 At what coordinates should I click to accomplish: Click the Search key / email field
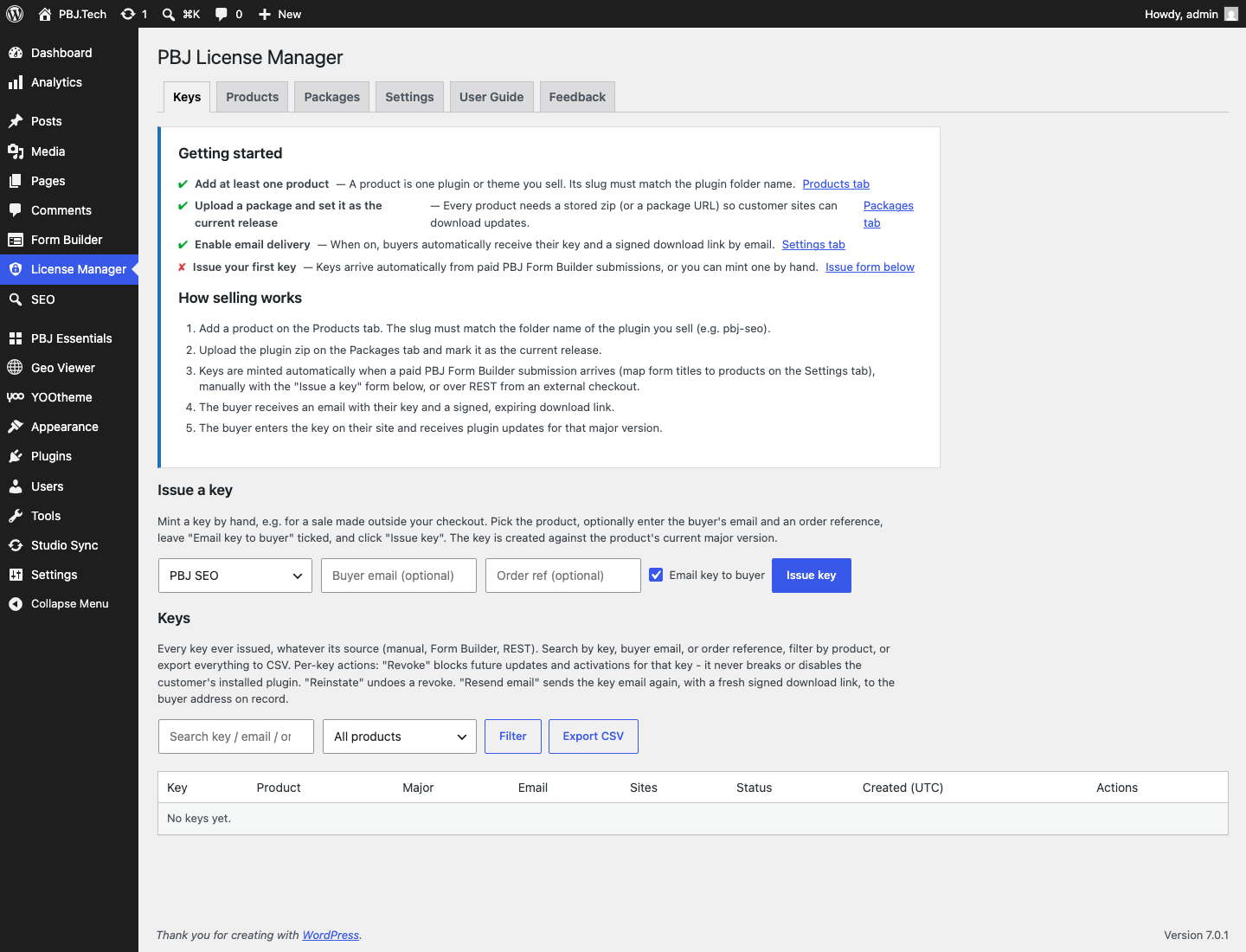tap(236, 737)
